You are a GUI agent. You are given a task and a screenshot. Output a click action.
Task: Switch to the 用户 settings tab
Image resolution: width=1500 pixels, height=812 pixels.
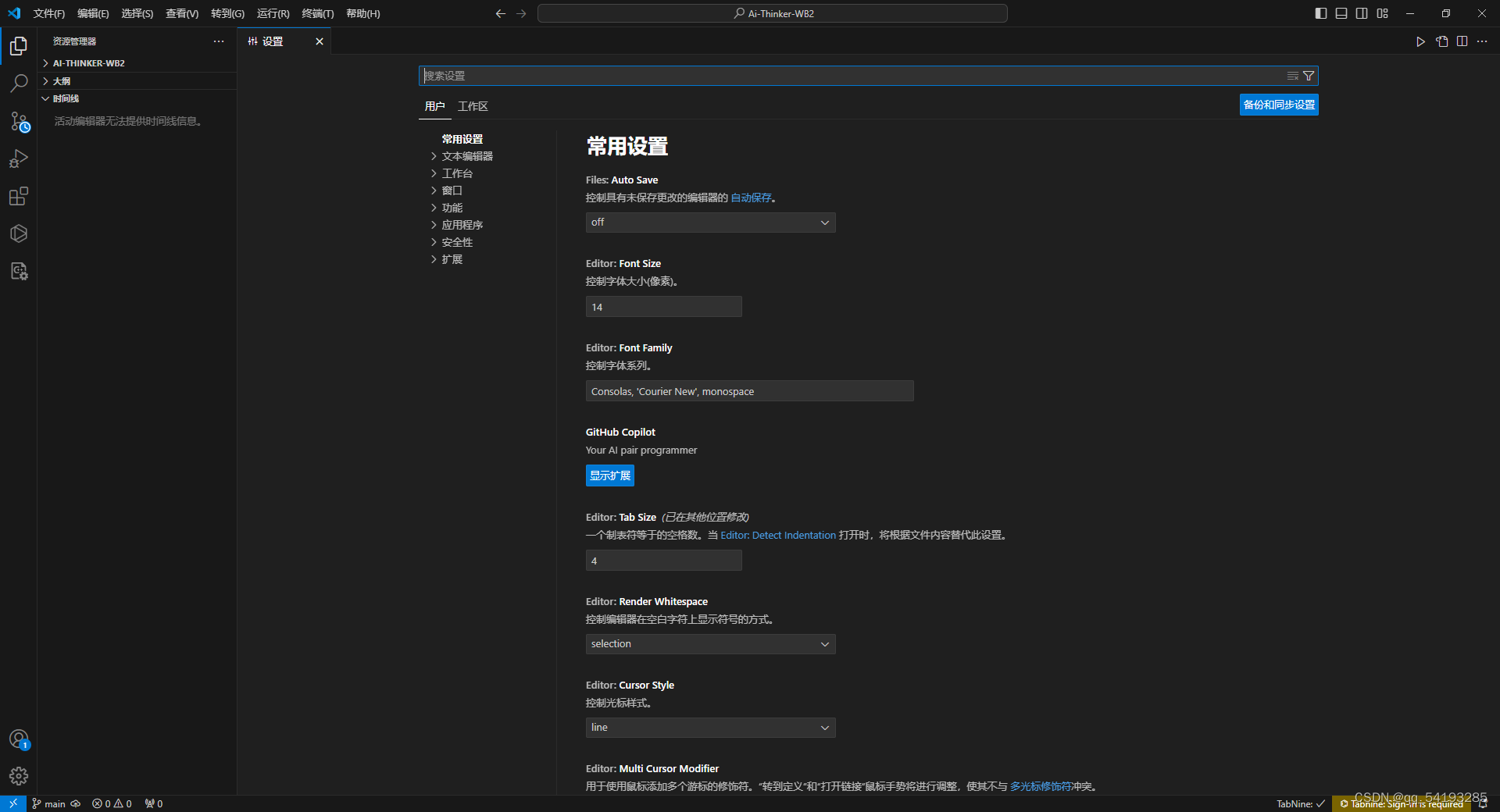coord(434,106)
